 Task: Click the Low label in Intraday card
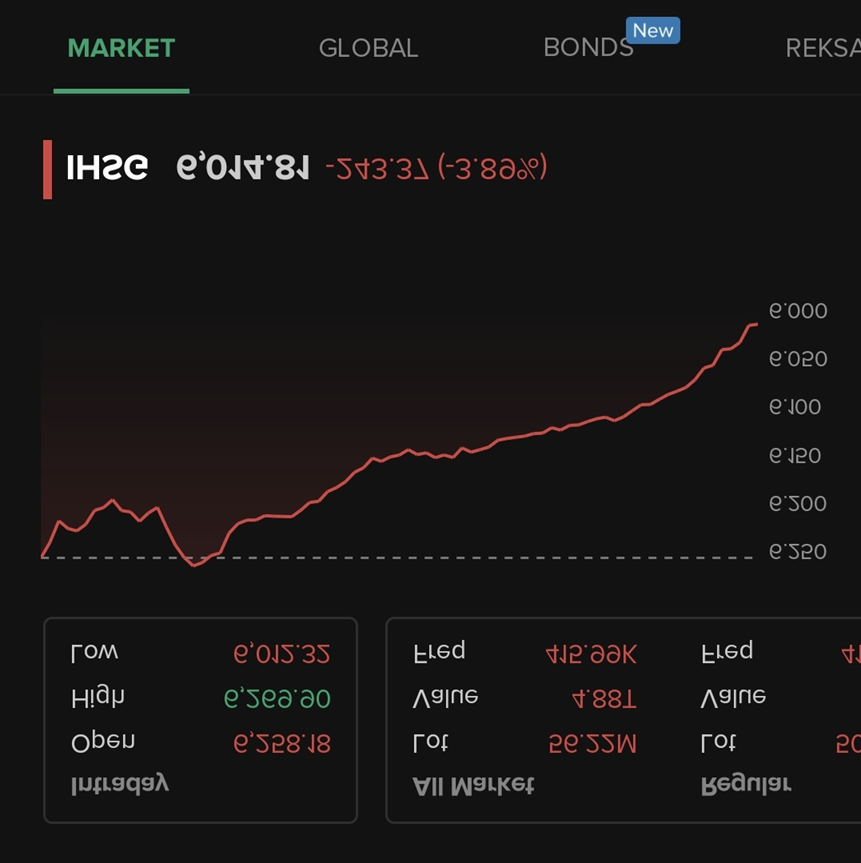point(94,652)
